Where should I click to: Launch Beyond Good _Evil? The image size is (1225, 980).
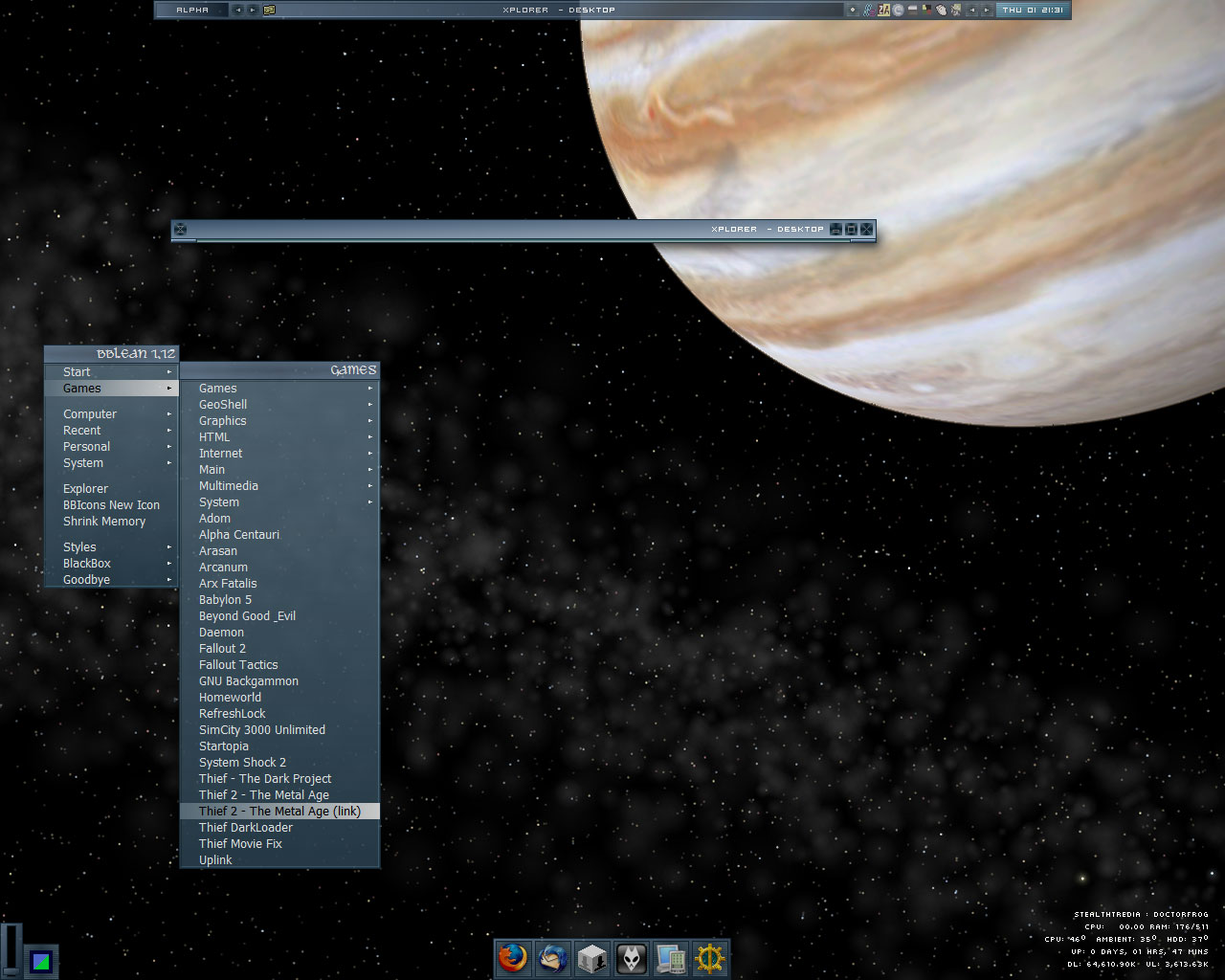tap(280, 616)
